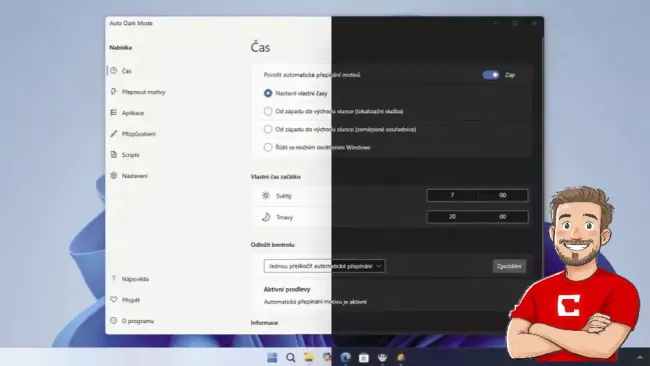Click the gear icon beside Nastavení
The height and width of the screenshot is (366, 650).
click(114, 175)
